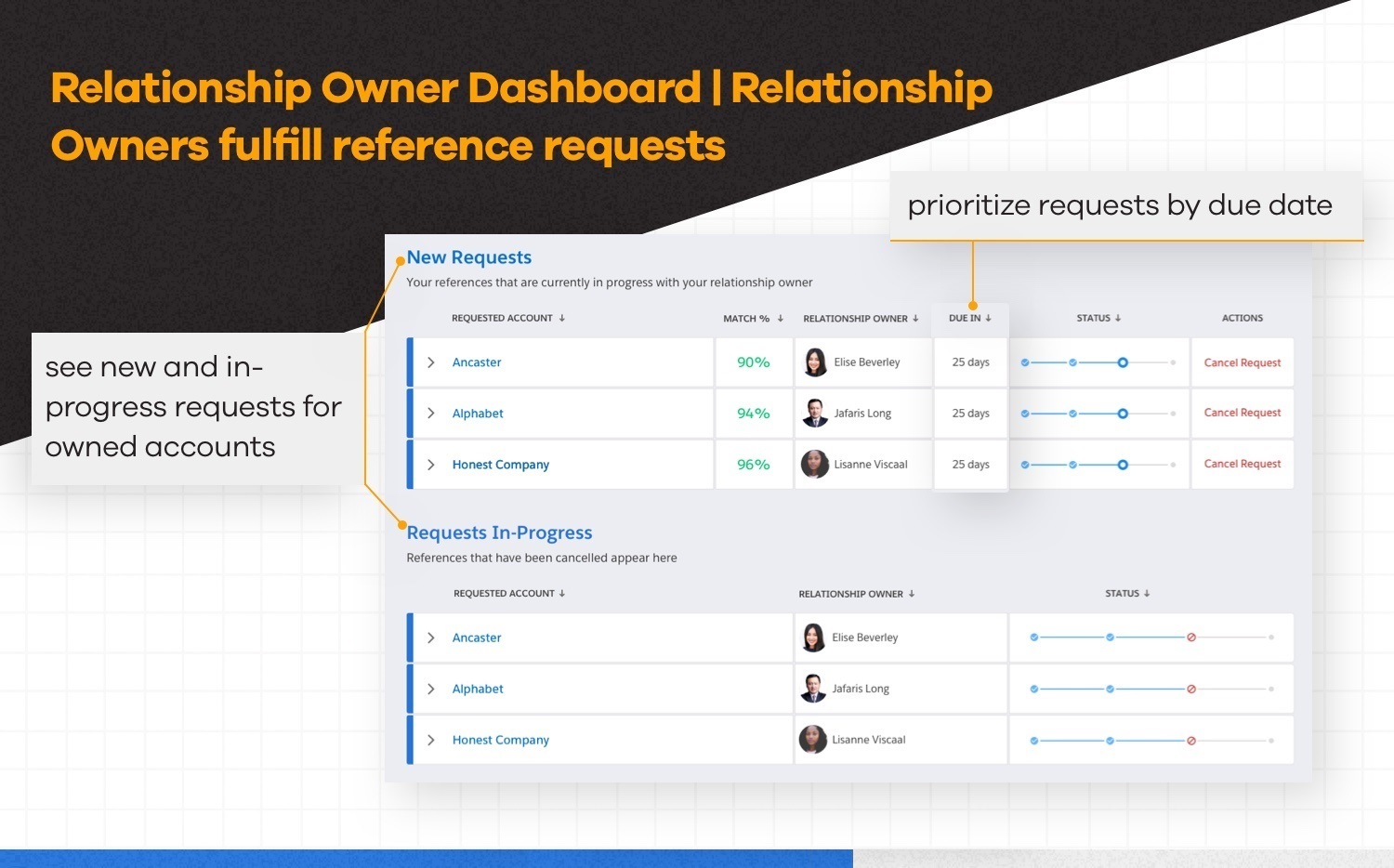Image resolution: width=1394 pixels, height=868 pixels.
Task: Expand Honest Company row in Requests In-Progress
Action: tap(431, 740)
